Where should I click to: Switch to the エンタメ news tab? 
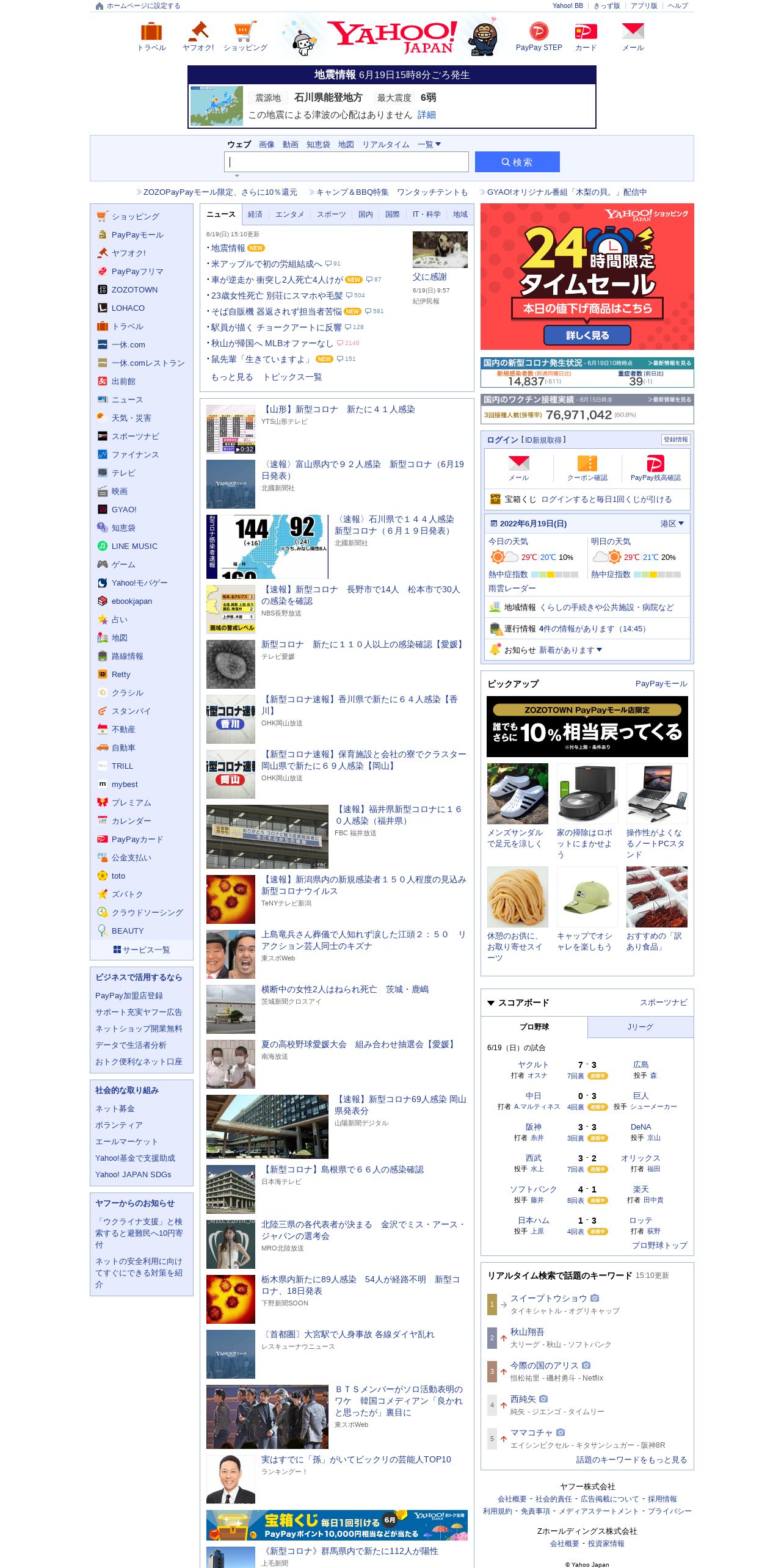(289, 214)
